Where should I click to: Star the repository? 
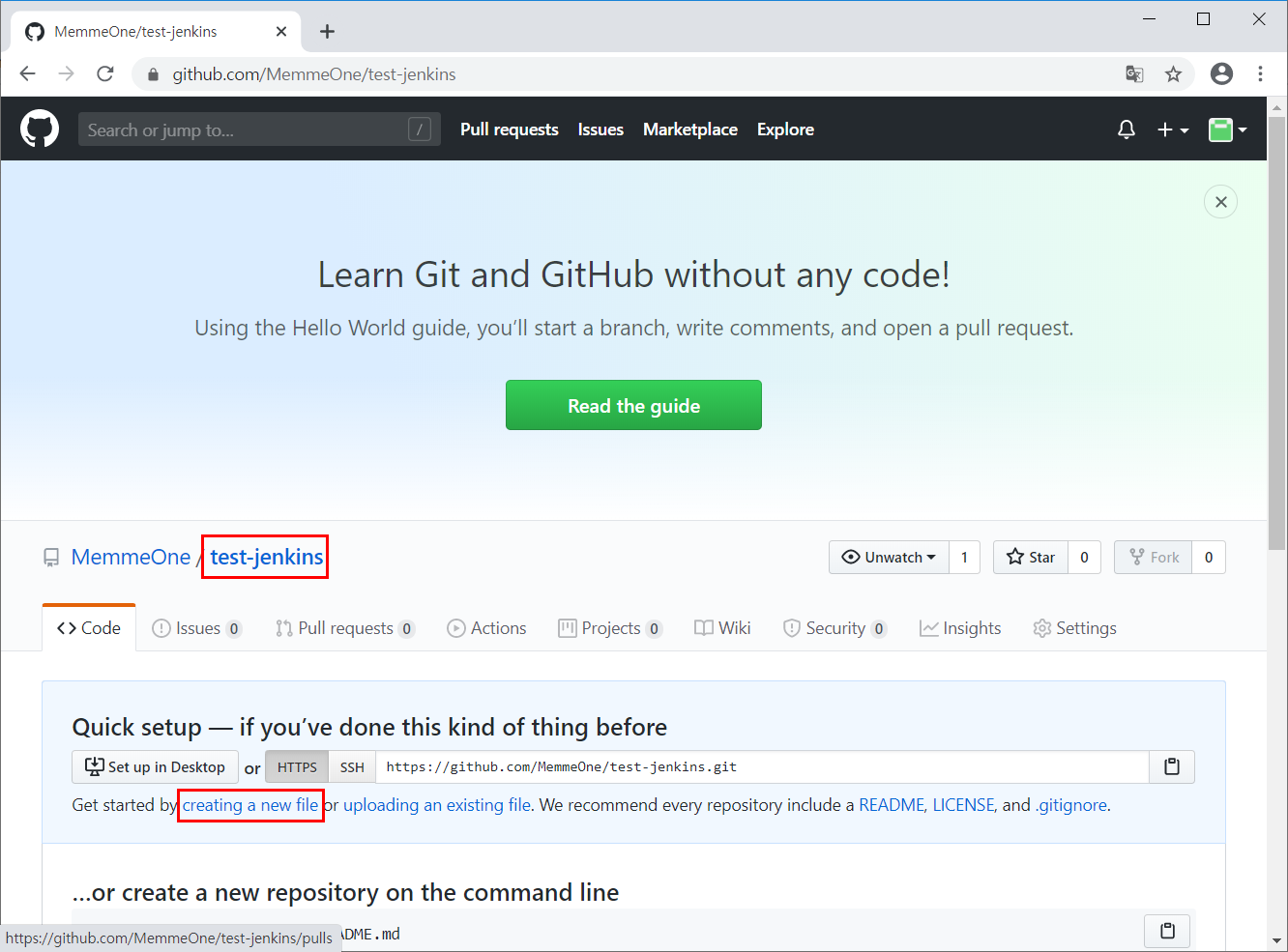pos(1031,557)
